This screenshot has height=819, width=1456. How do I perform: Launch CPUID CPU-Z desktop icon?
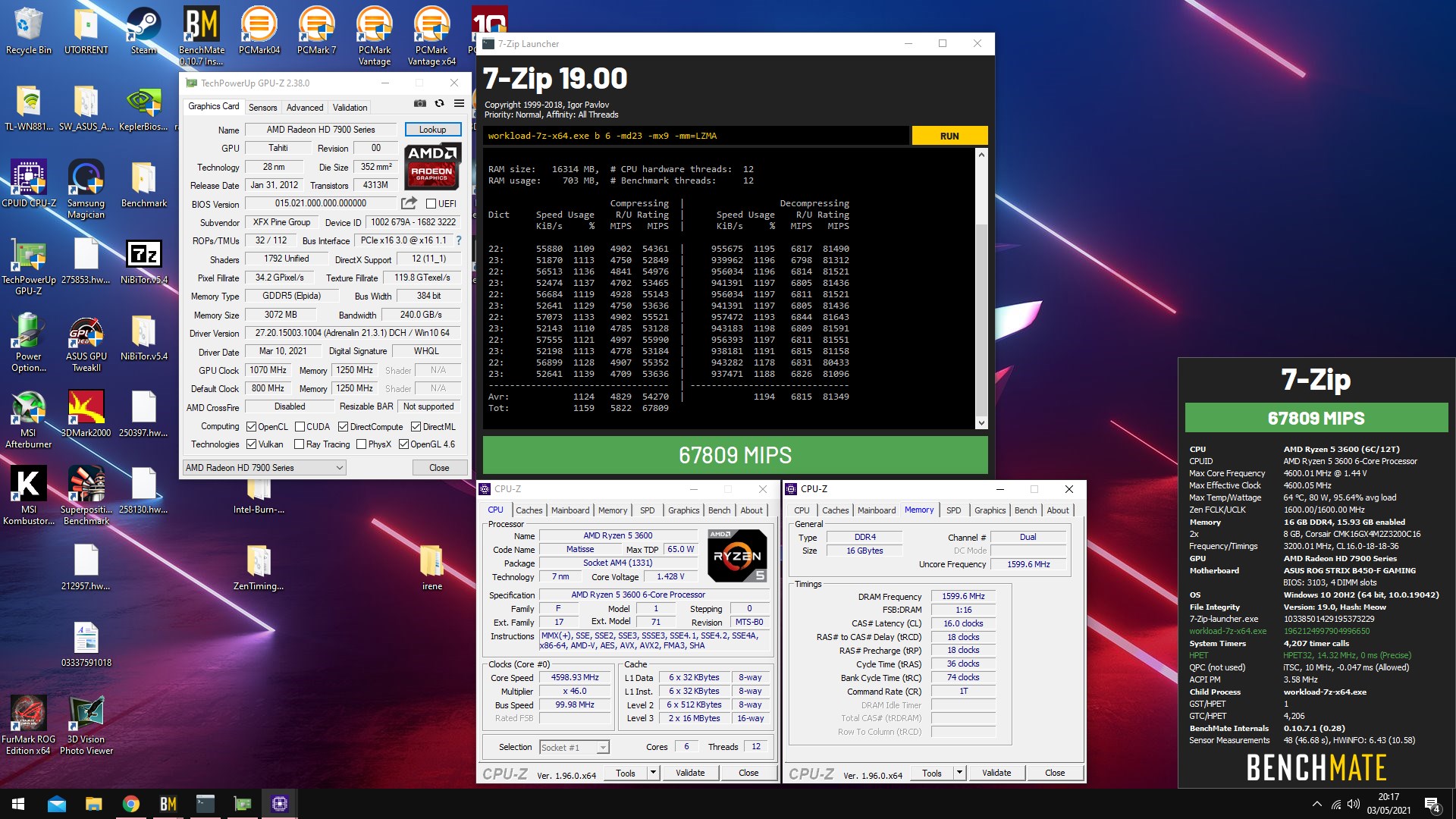click(x=29, y=183)
